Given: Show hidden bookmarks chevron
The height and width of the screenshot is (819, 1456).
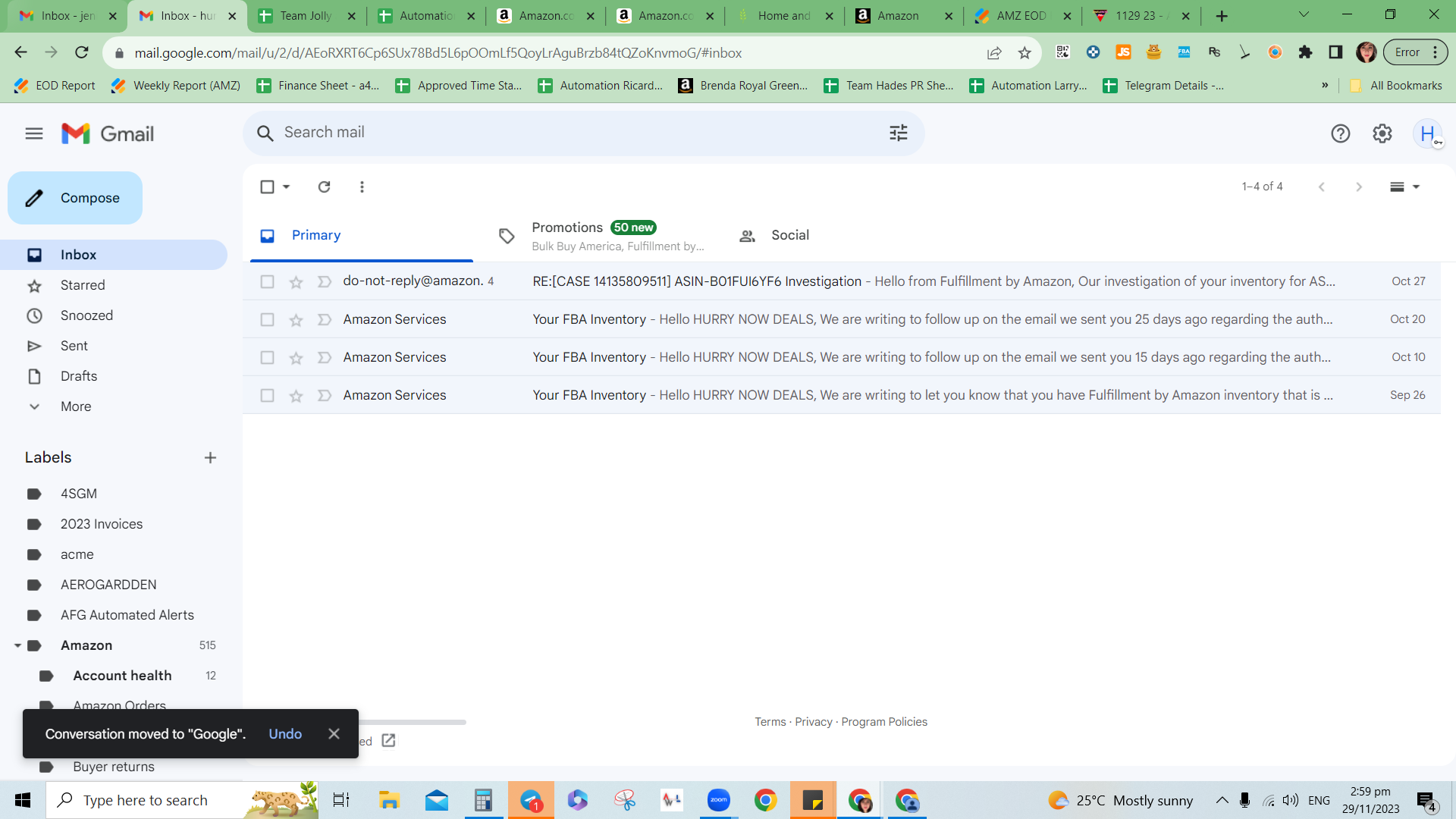Looking at the screenshot, I should tap(1325, 86).
